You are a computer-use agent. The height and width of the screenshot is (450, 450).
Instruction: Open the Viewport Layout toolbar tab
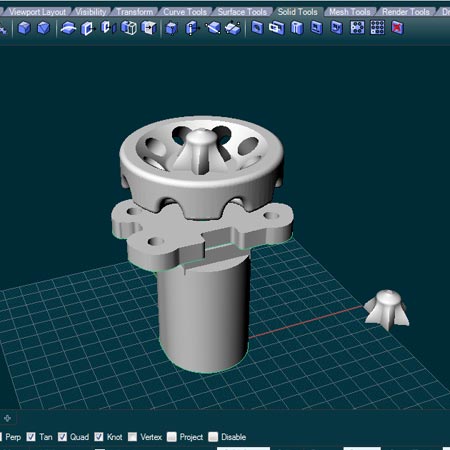point(37,12)
